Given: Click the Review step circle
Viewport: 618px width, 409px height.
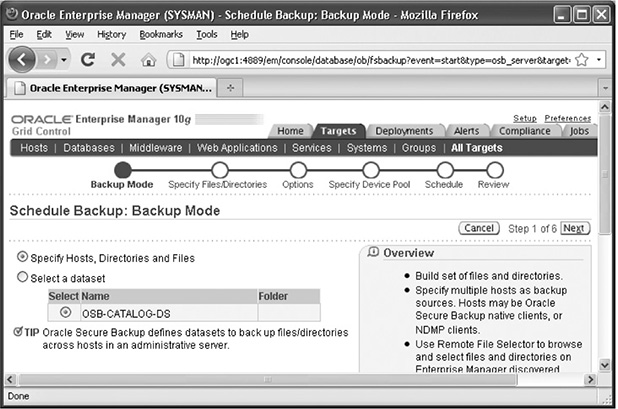Looking at the screenshot, I should tap(495, 170).
